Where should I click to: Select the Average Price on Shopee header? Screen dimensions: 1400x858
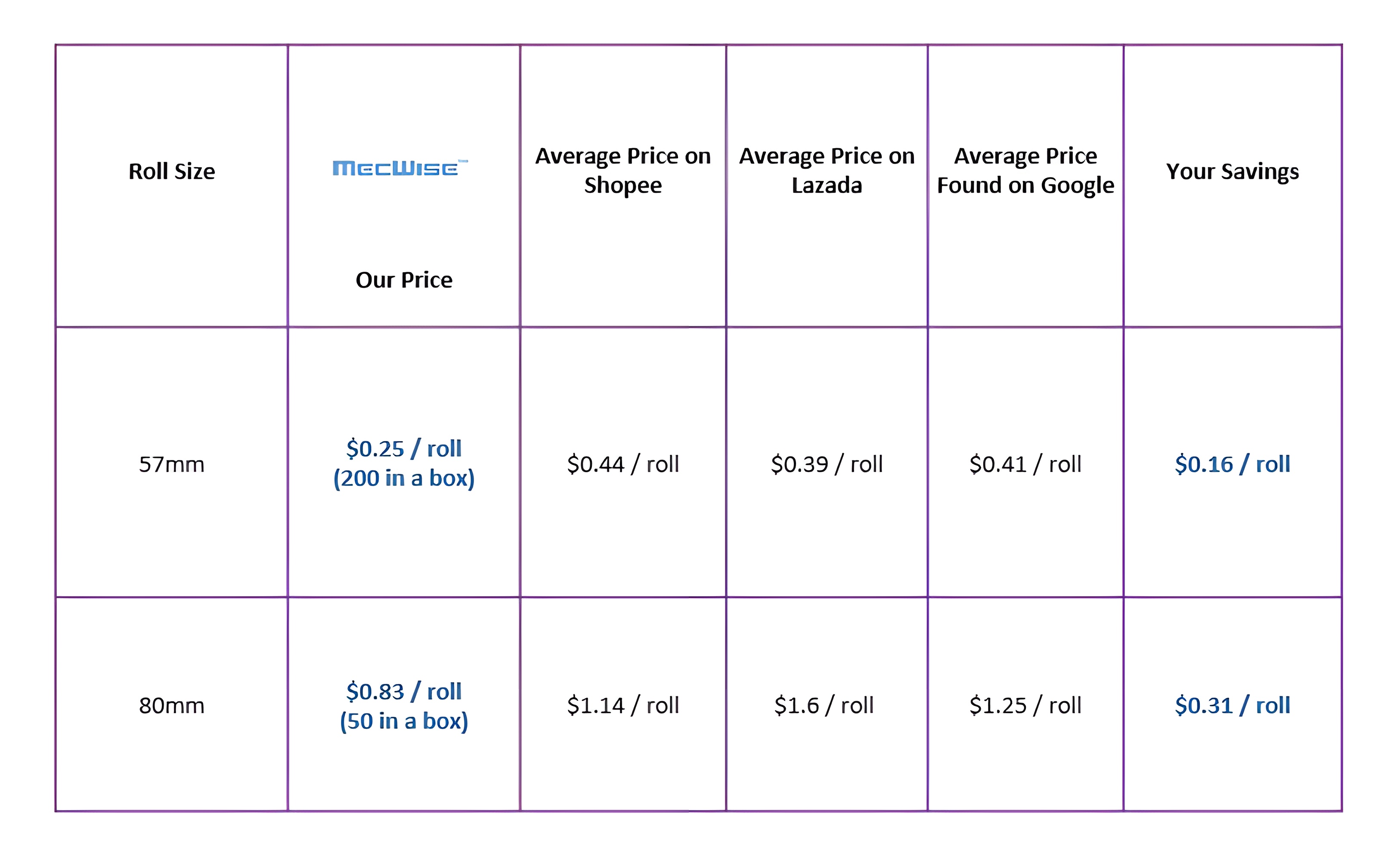tap(623, 171)
